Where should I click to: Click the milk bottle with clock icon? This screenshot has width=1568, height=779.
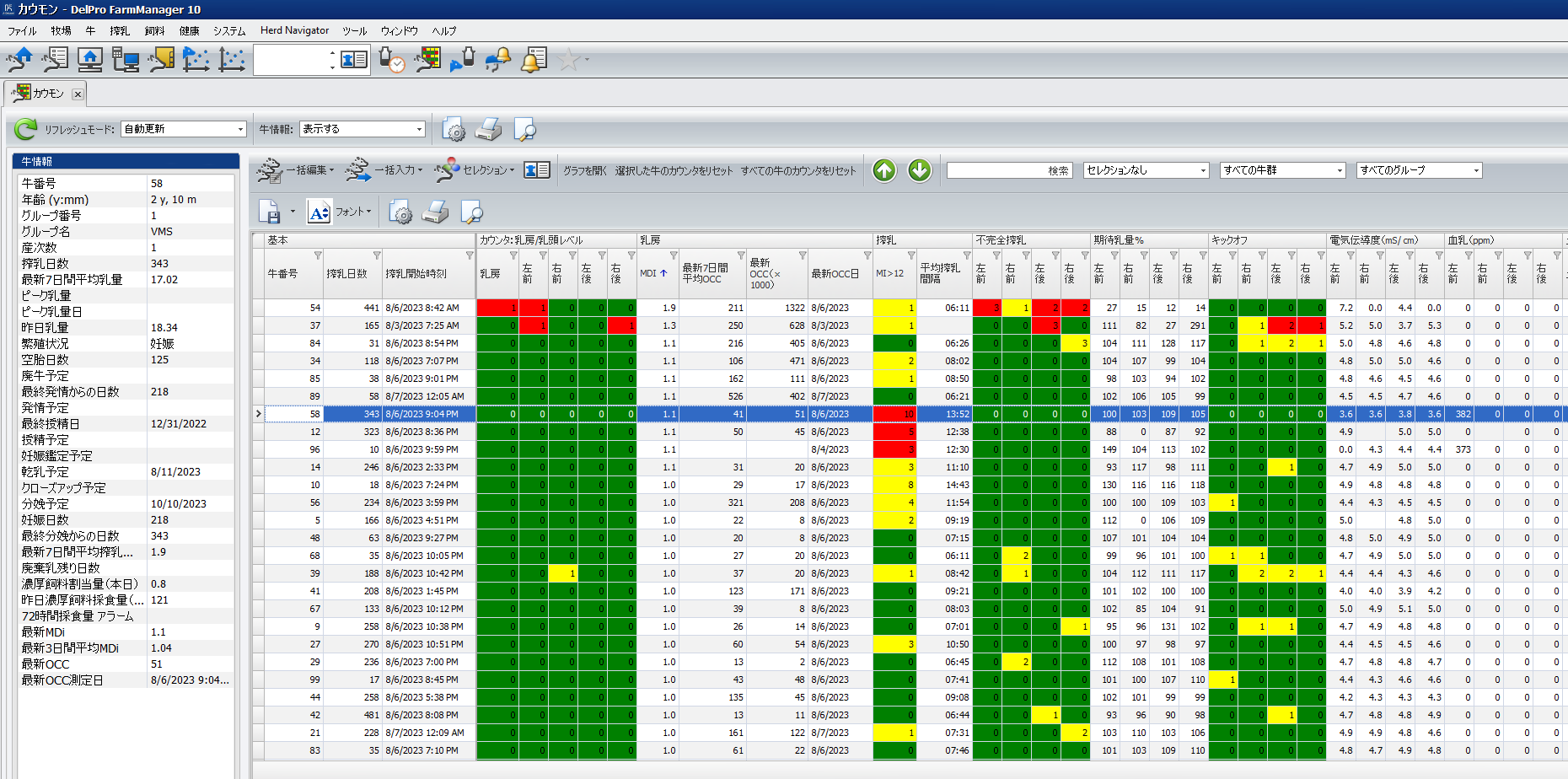pos(391,60)
